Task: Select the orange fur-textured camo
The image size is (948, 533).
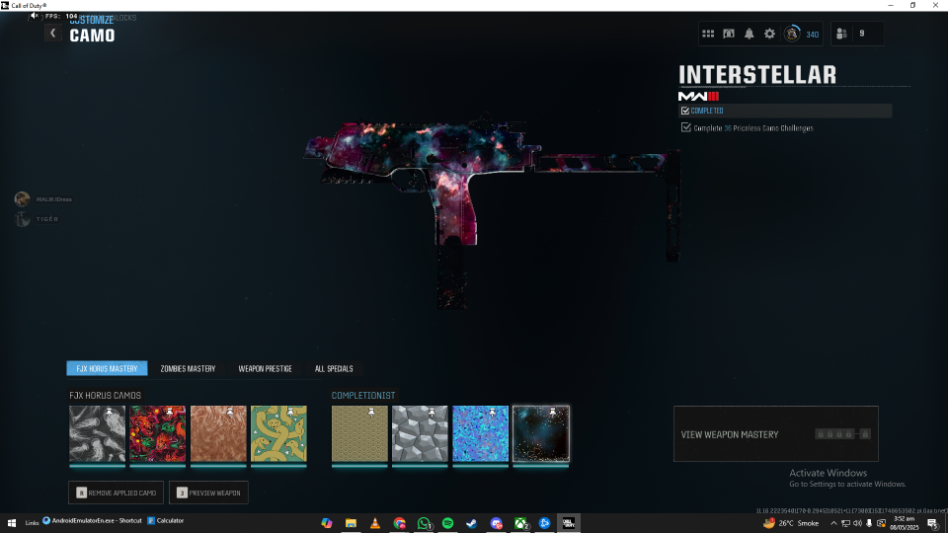Action: click(218, 434)
